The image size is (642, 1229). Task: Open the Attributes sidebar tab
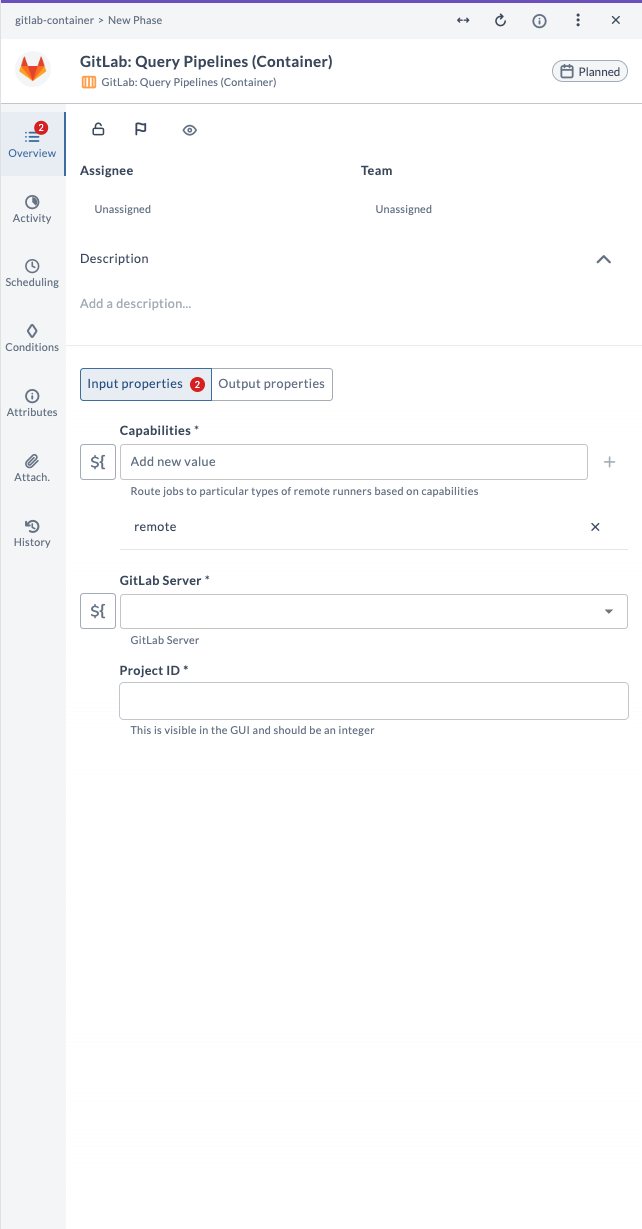[x=32, y=403]
